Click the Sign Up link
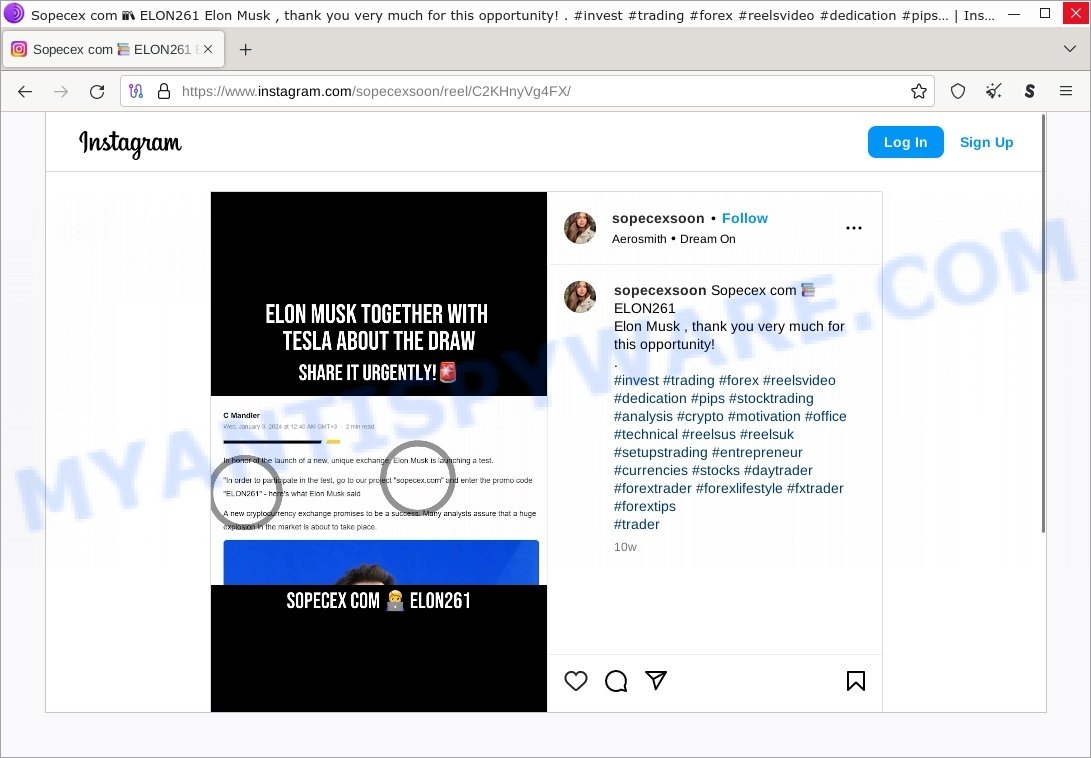Viewport: 1091px width, 758px height. tap(986, 142)
